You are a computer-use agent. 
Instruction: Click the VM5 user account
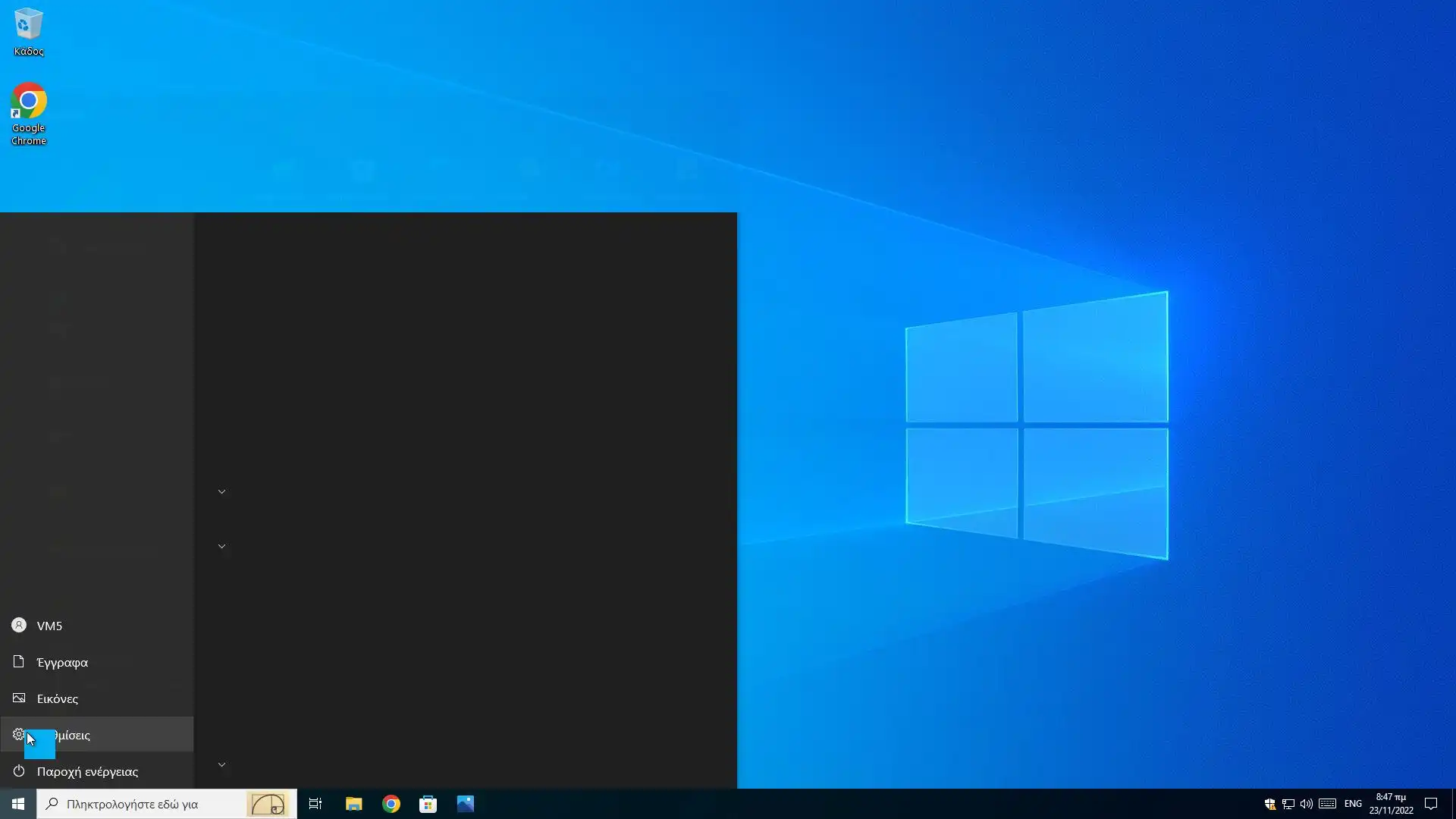[49, 626]
